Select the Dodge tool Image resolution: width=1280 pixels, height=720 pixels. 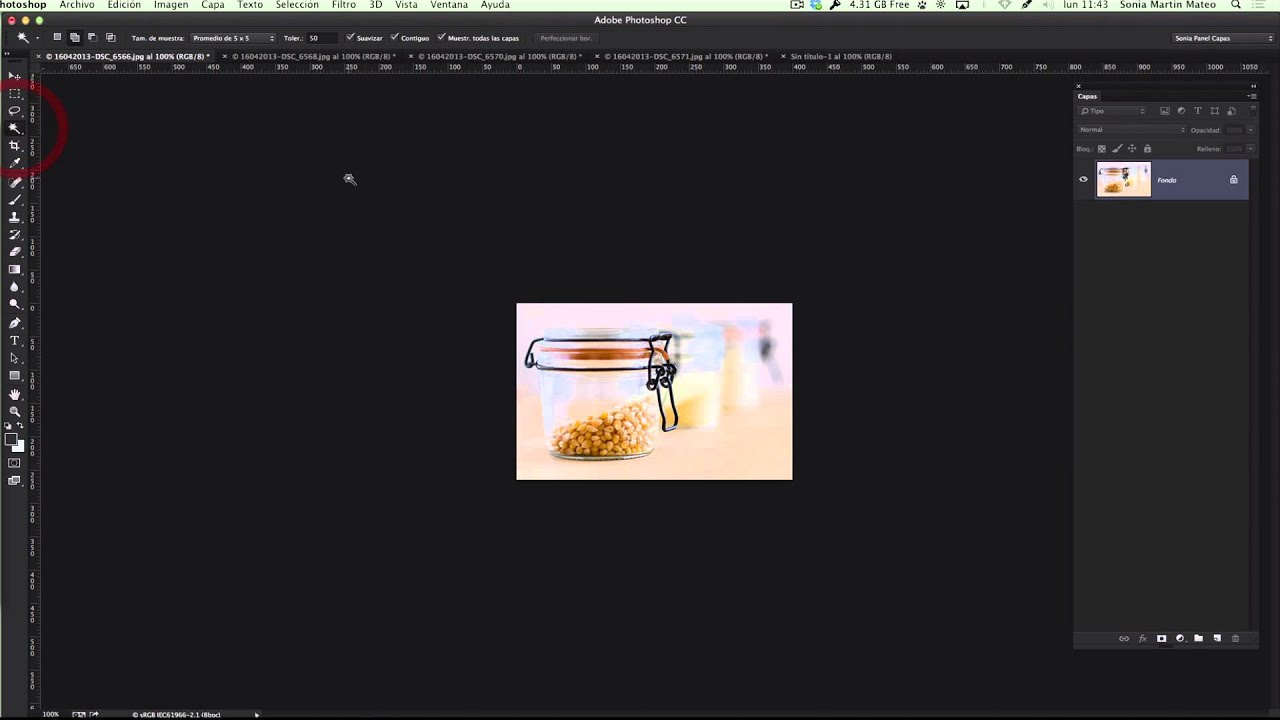14,304
